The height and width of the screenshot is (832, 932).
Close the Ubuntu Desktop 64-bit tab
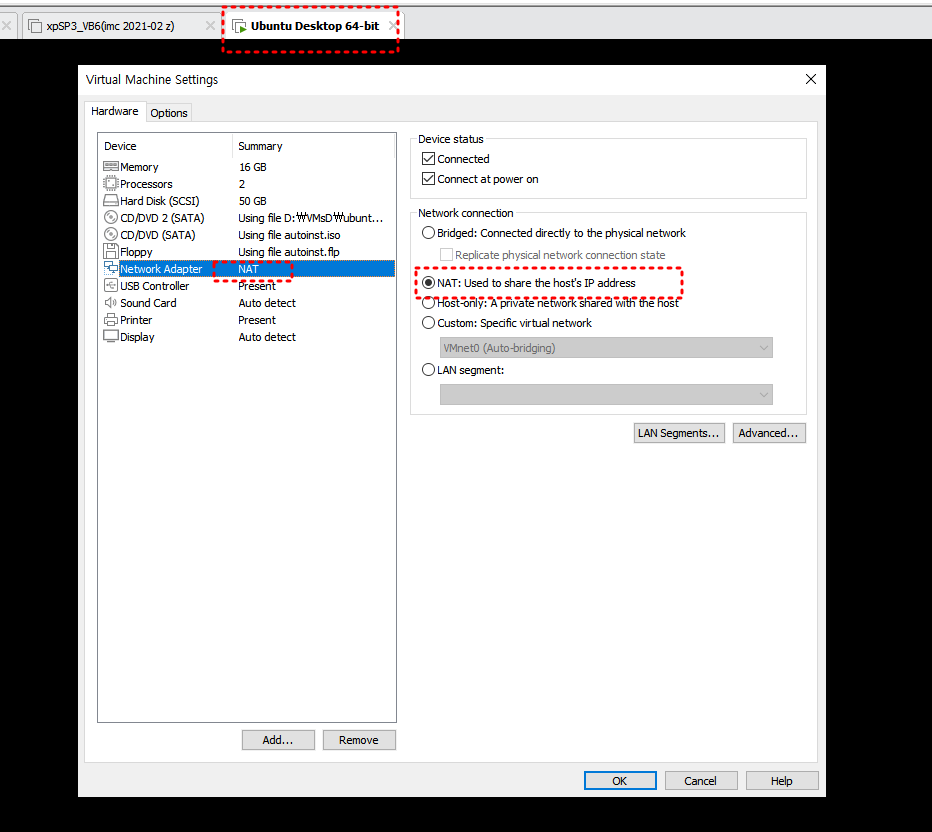tap(392, 26)
